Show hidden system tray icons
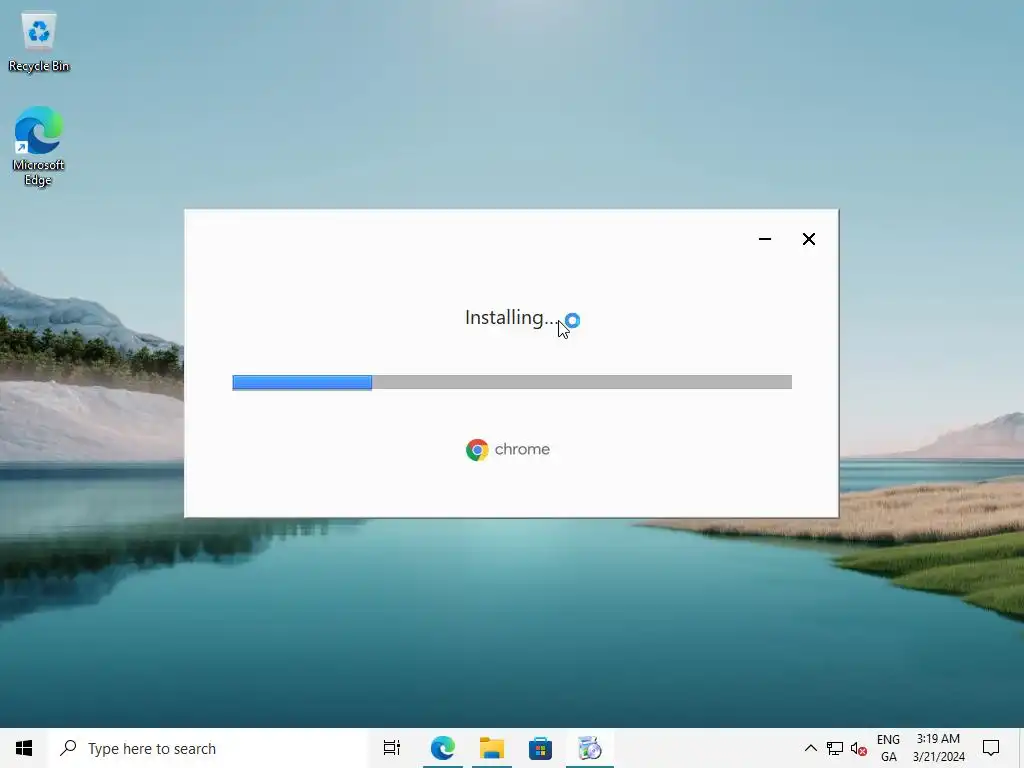The width and height of the screenshot is (1024, 768). click(x=810, y=748)
